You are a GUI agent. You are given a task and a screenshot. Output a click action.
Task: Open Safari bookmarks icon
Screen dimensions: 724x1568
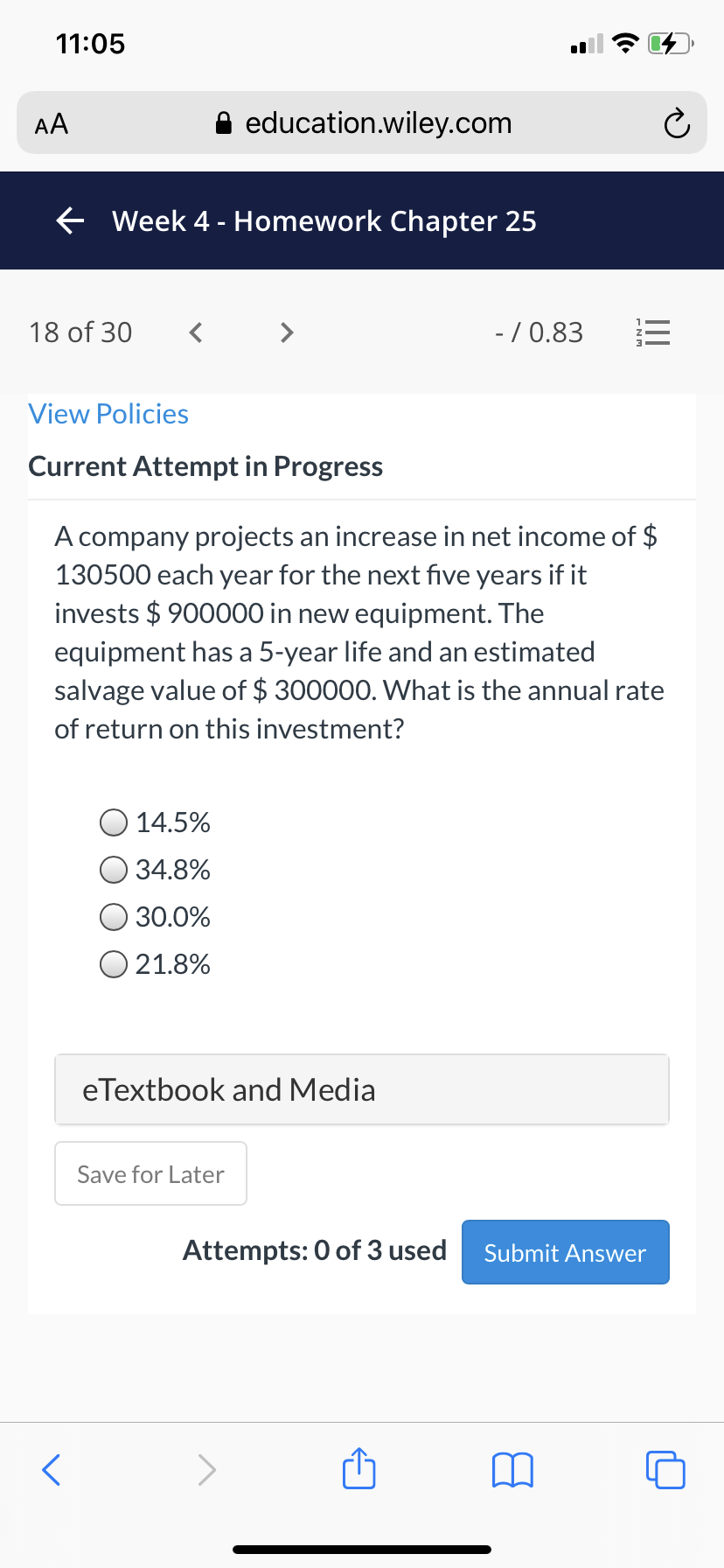(x=512, y=1470)
